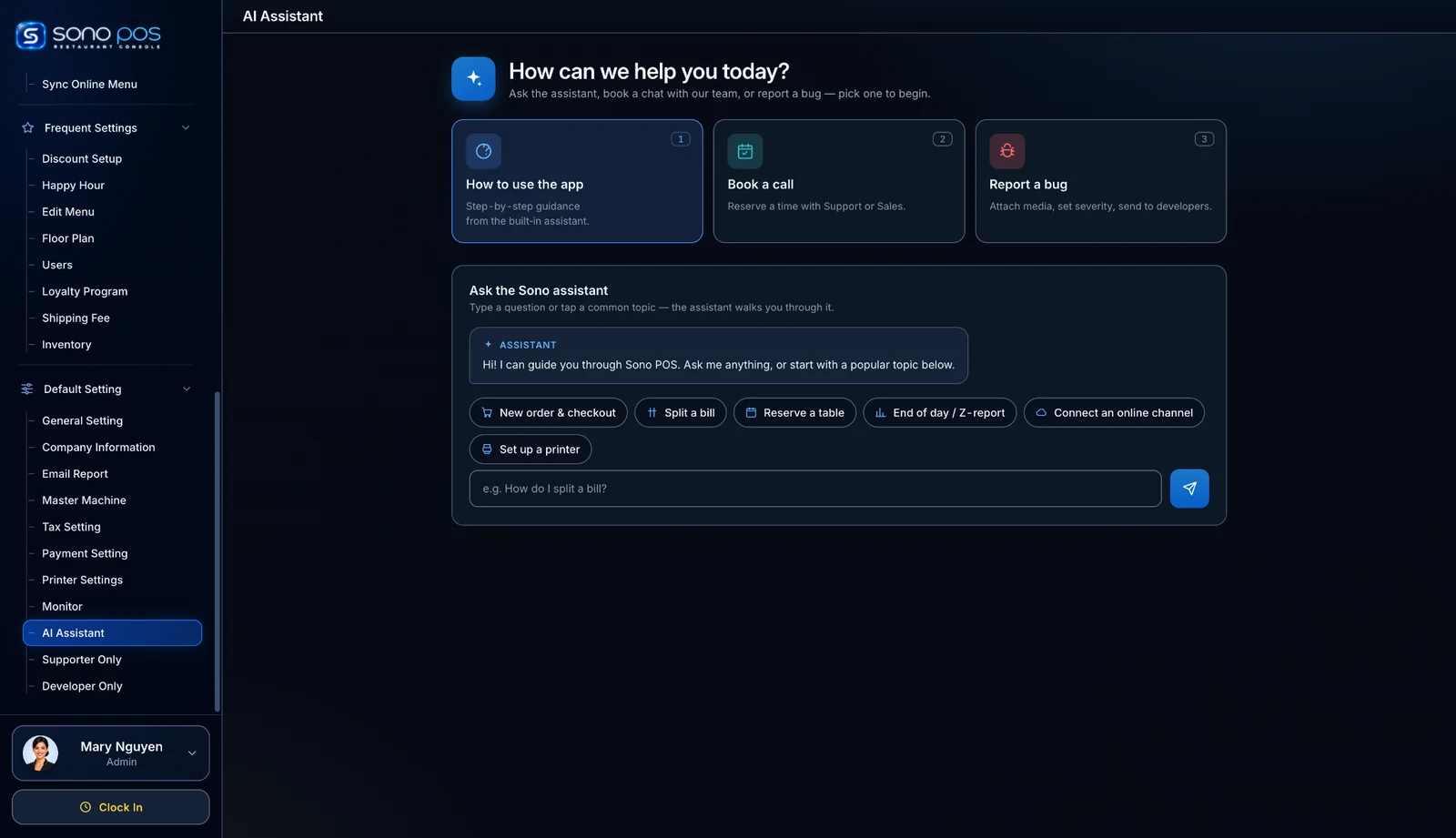Click the shopping cart icon on New order chip
The height and width of the screenshot is (838, 1456).
point(487,413)
